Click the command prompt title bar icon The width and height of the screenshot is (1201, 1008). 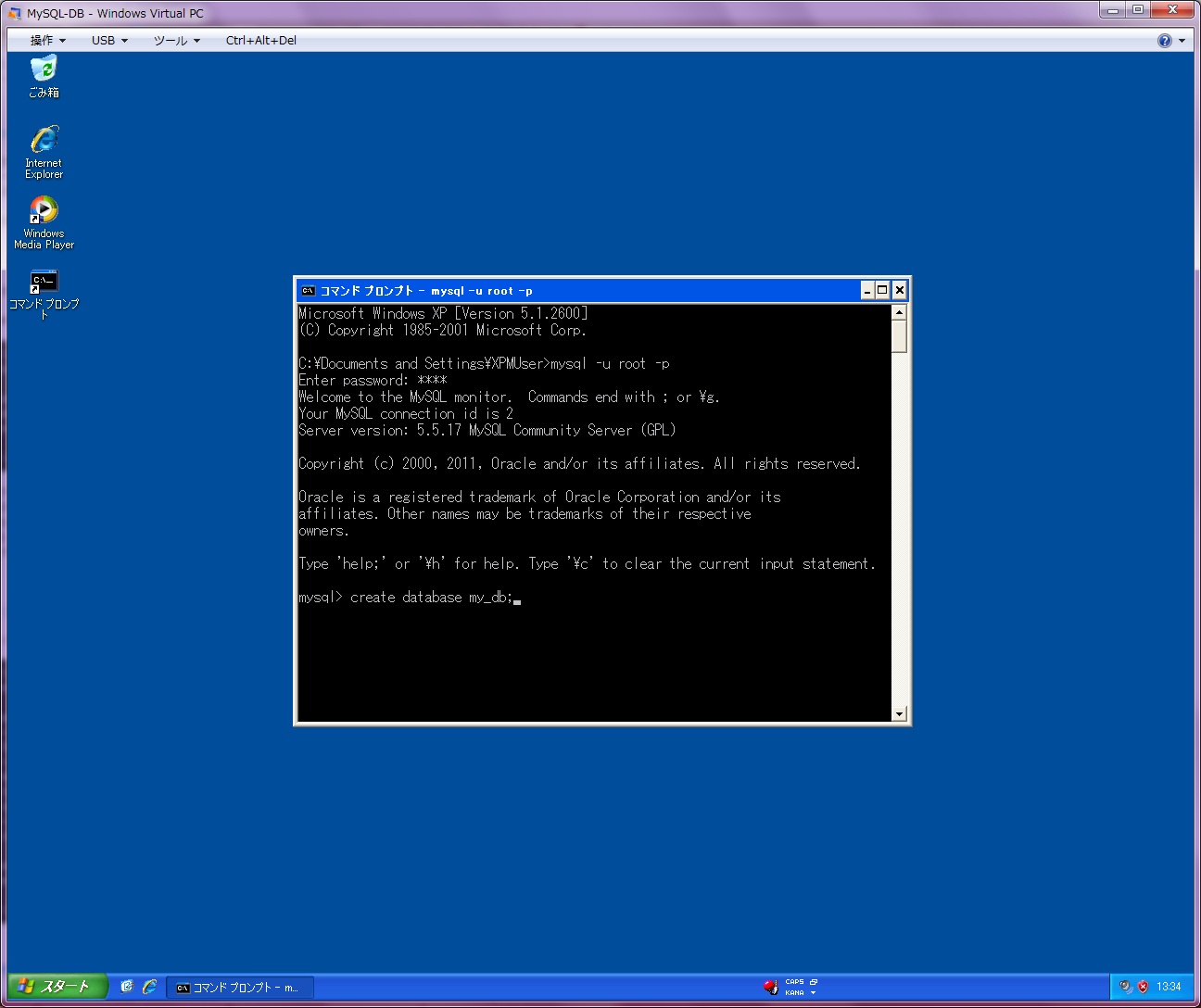click(309, 291)
